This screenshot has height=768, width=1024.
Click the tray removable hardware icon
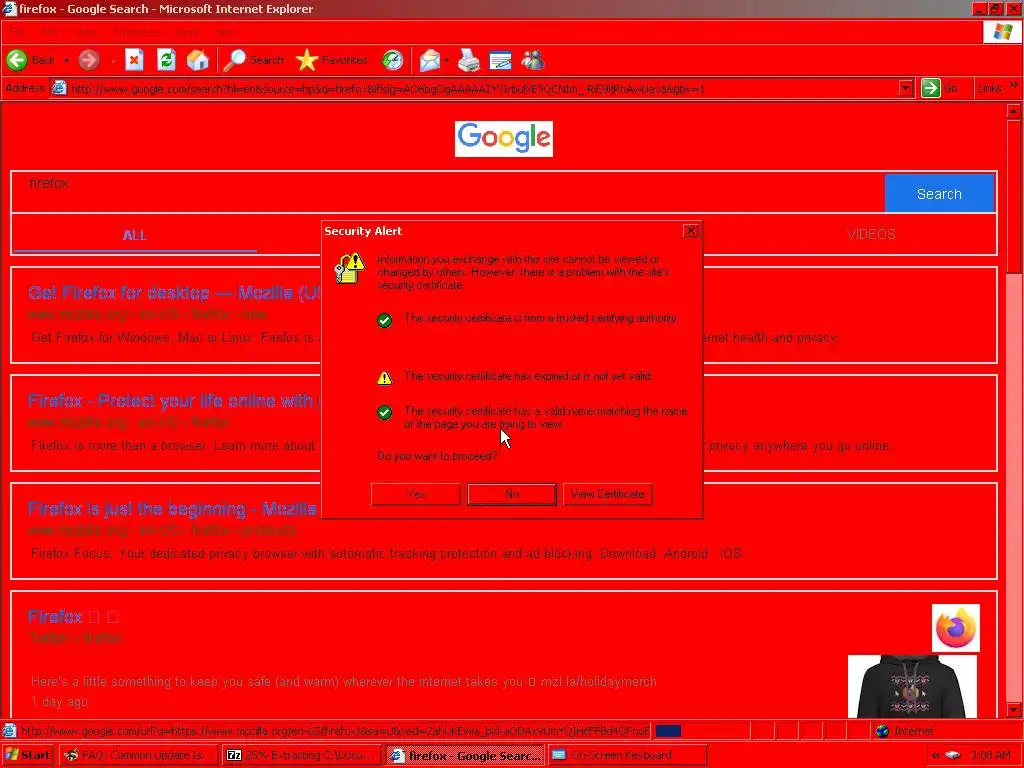coord(953,755)
